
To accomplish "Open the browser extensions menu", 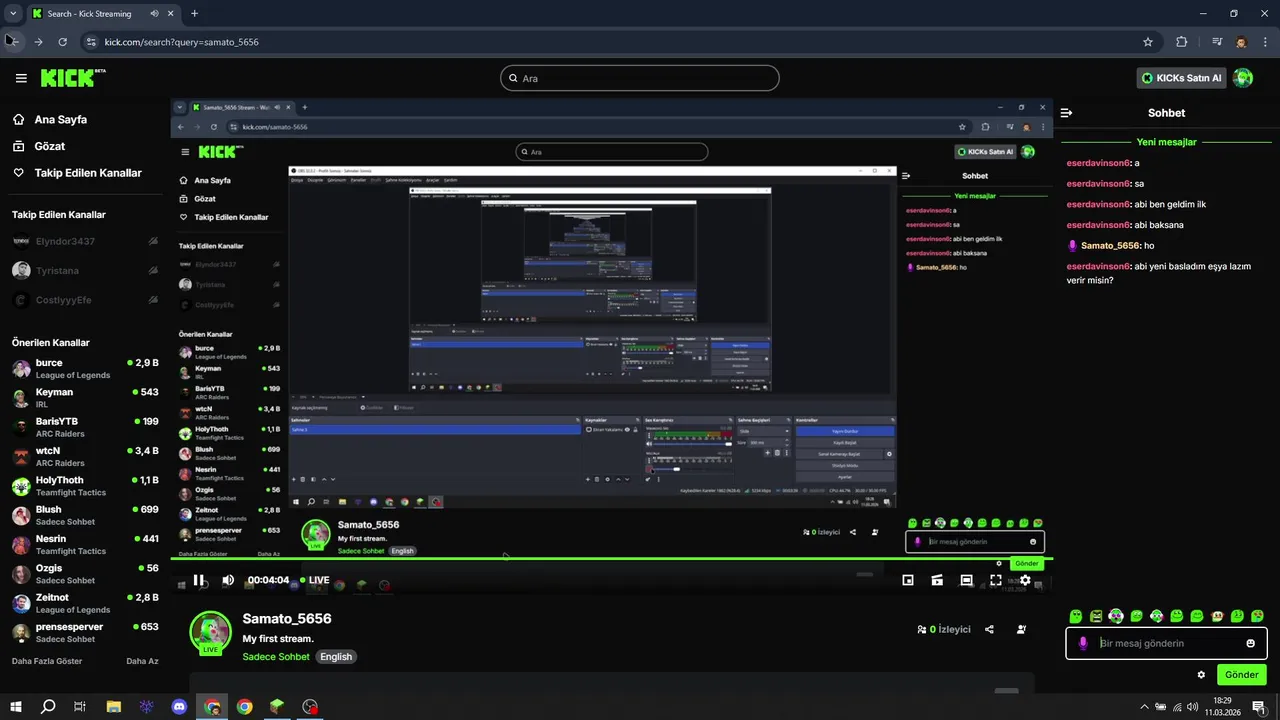I will pyautogui.click(x=1182, y=42).
